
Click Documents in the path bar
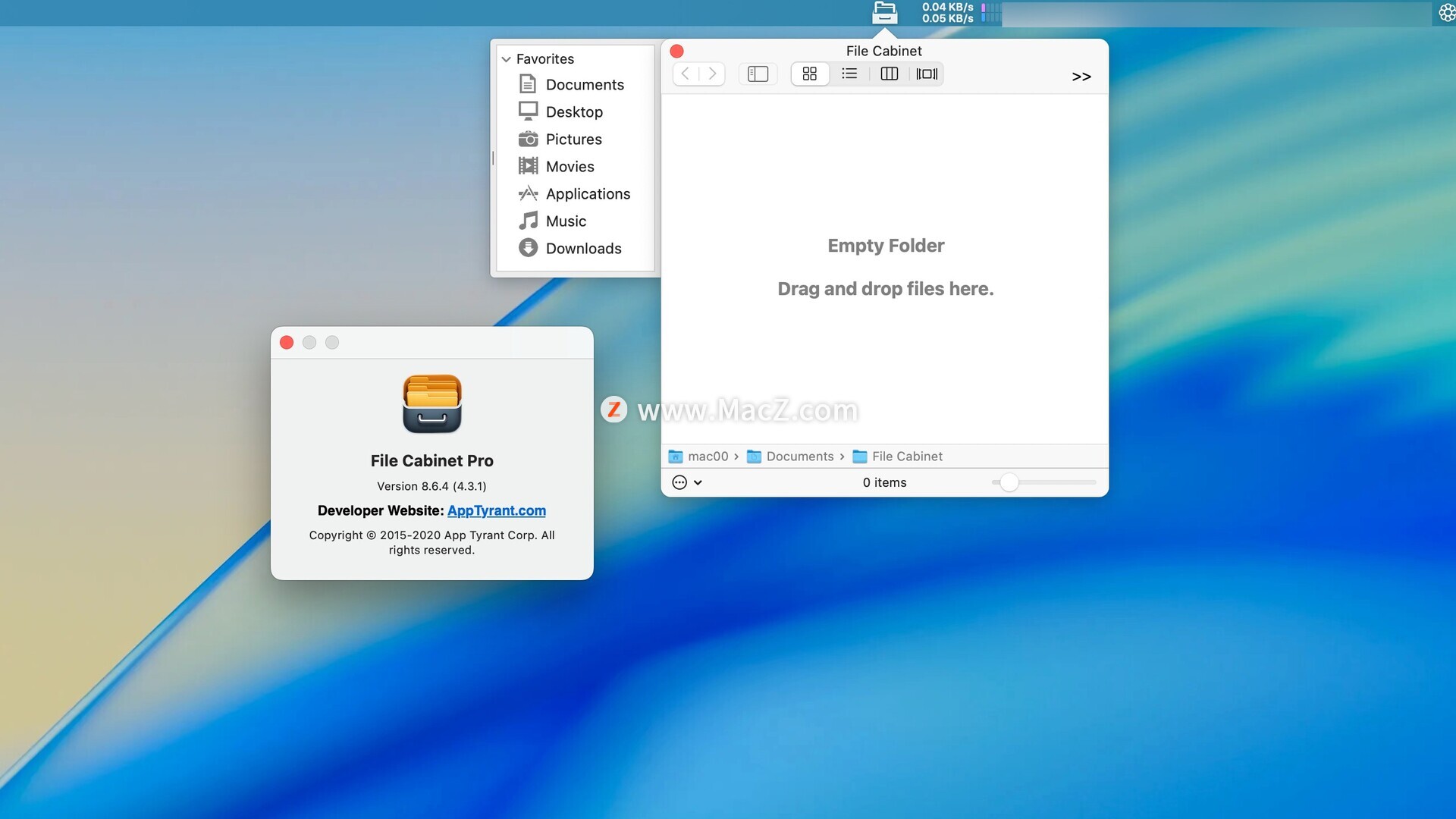coord(799,457)
